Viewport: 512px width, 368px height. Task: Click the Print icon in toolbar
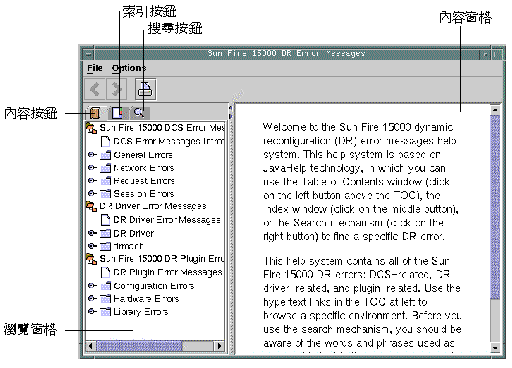[145, 89]
